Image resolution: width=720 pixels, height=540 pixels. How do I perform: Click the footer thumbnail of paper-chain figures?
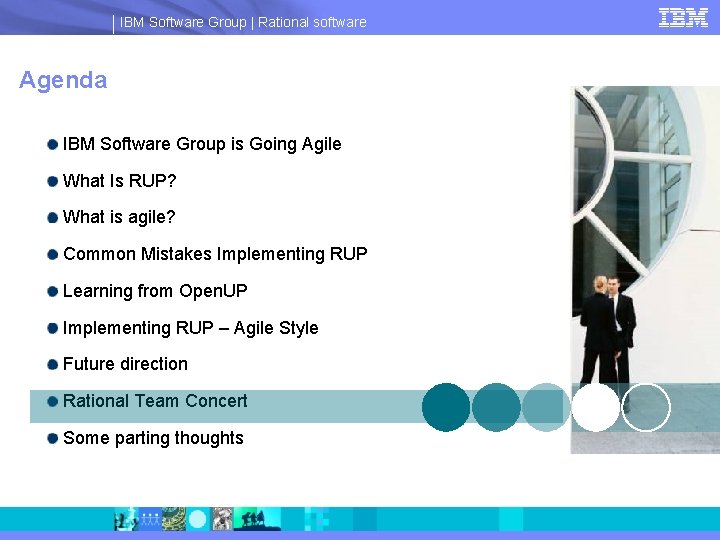point(150,519)
